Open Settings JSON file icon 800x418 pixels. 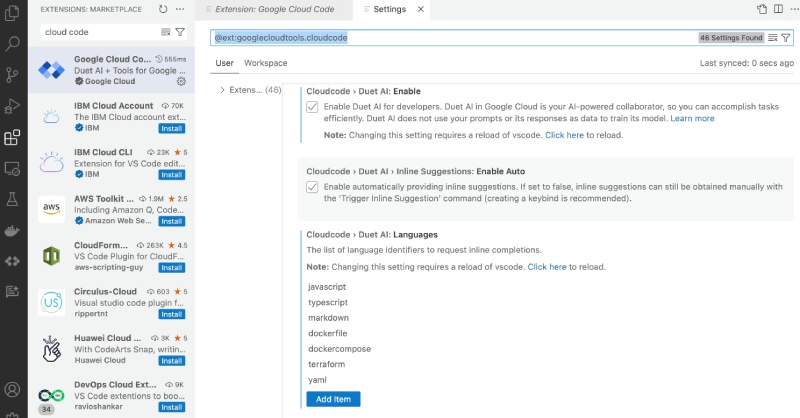click(x=762, y=9)
